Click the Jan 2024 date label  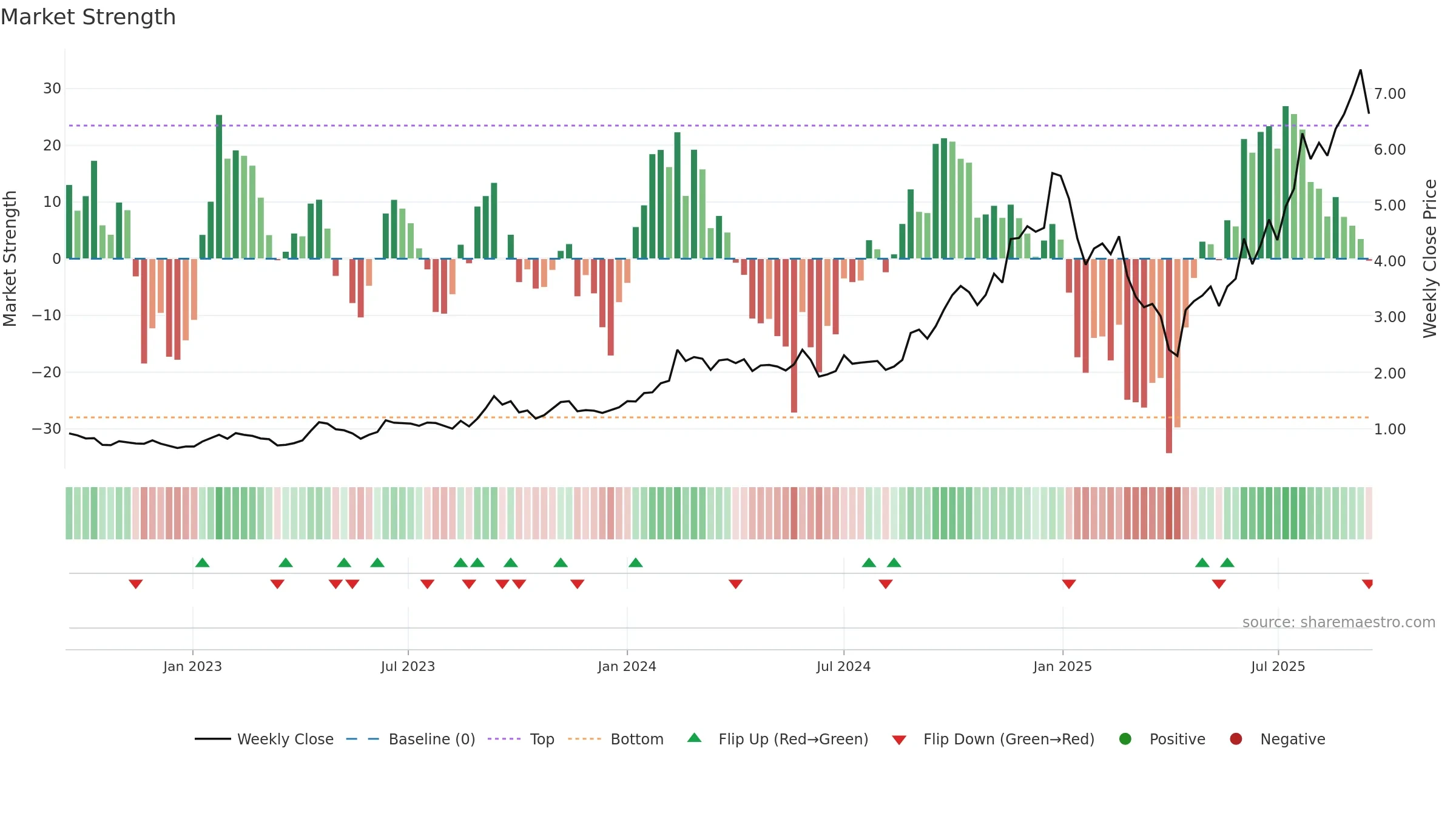point(627,667)
